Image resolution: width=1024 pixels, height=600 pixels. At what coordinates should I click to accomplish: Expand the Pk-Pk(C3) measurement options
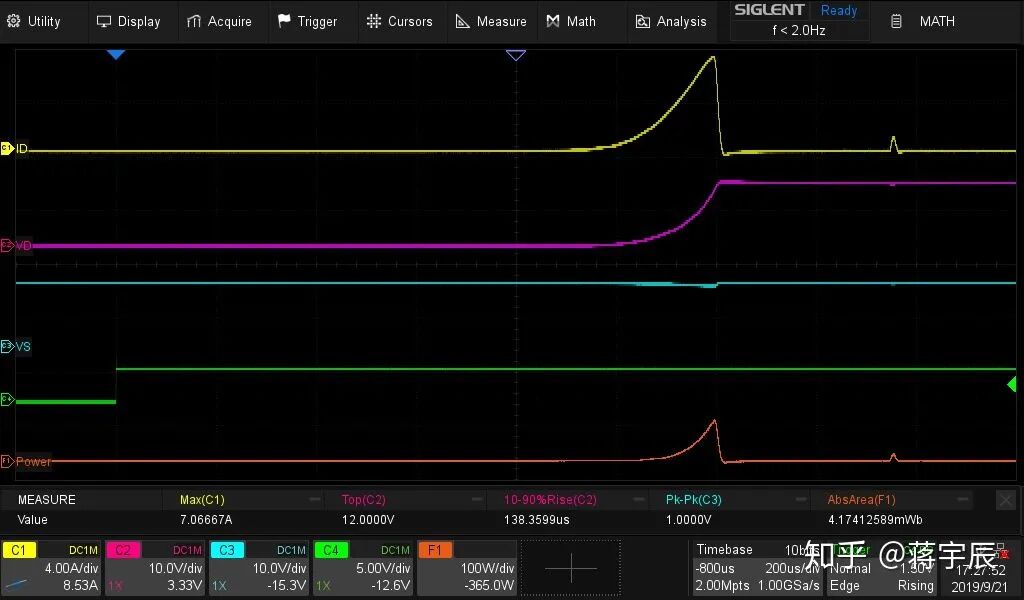pyautogui.click(x=801, y=499)
